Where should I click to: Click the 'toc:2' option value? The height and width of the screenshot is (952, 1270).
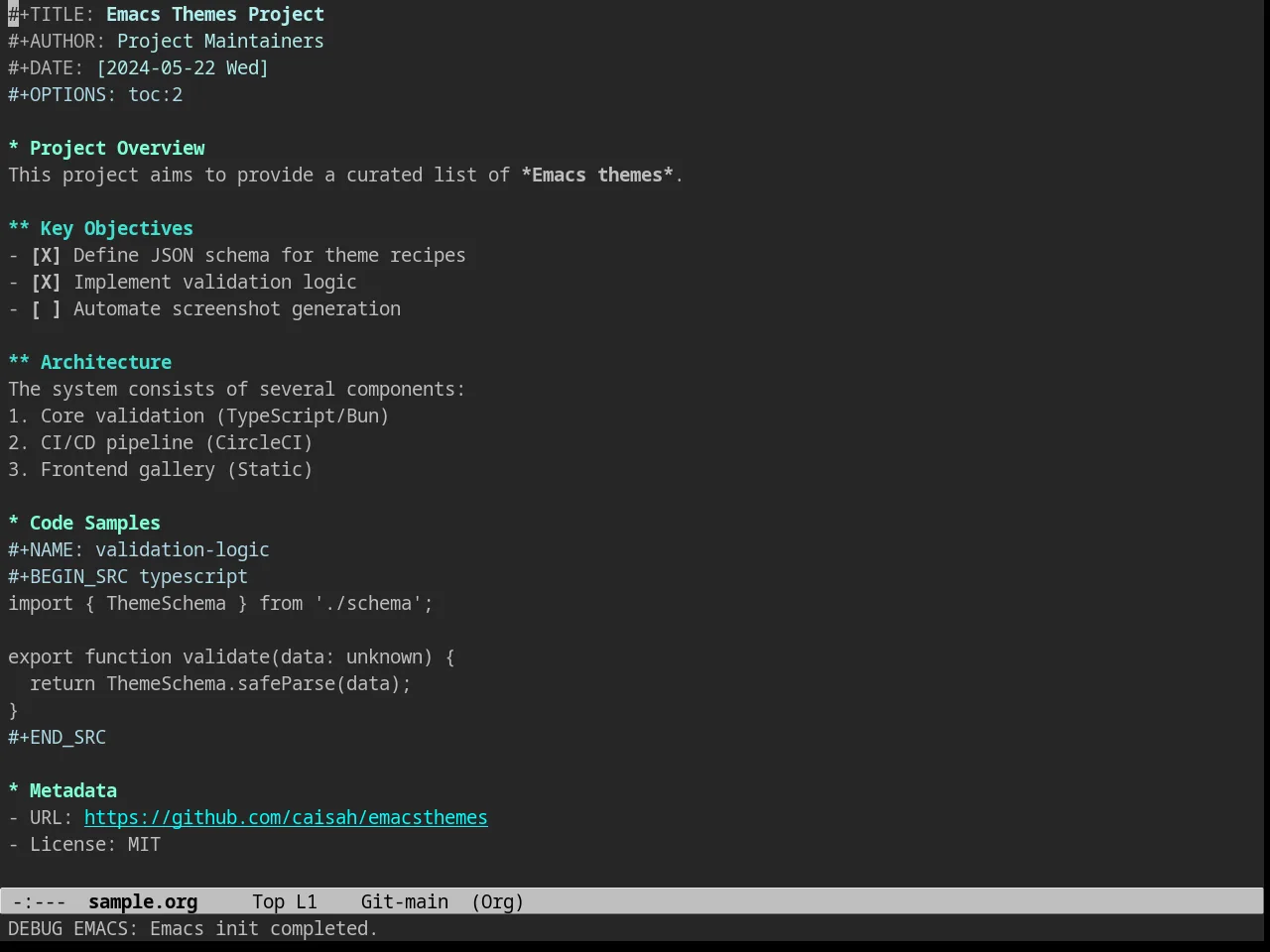pos(155,95)
